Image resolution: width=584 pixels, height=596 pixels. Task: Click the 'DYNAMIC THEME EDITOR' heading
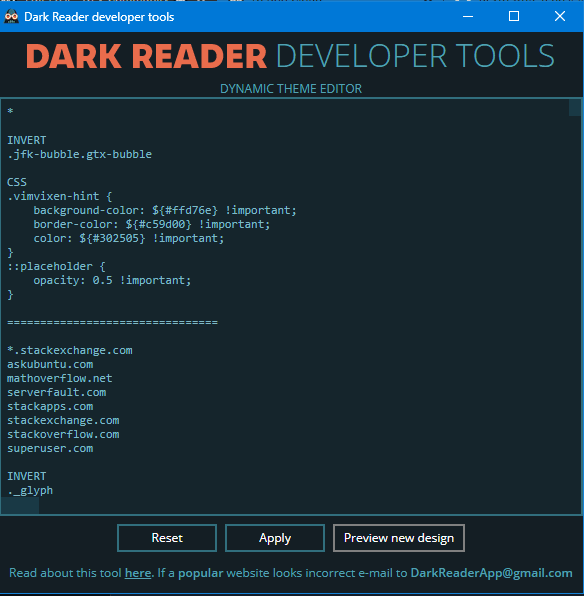(291, 89)
